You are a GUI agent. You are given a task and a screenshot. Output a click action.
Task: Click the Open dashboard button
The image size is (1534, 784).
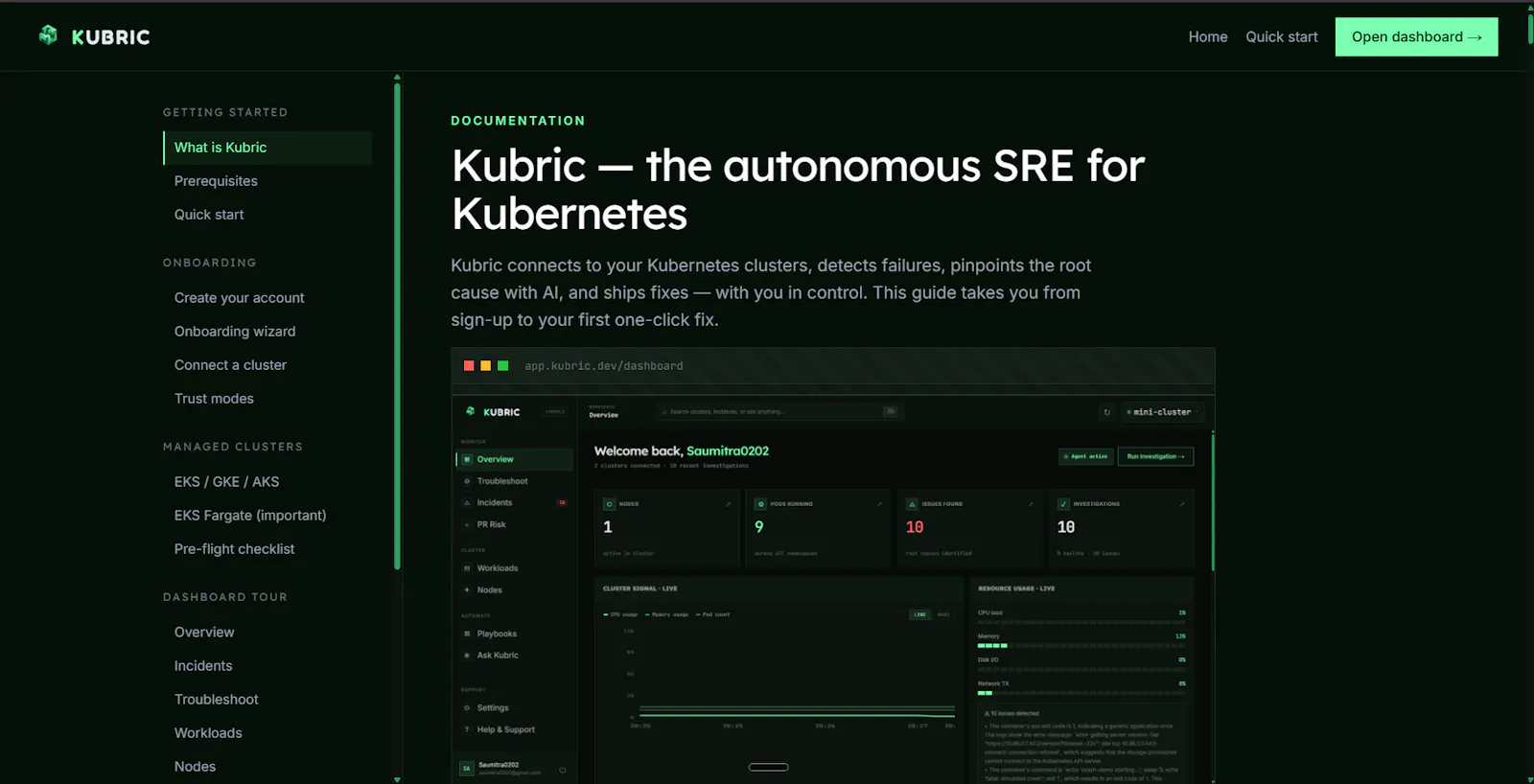[x=1417, y=36]
